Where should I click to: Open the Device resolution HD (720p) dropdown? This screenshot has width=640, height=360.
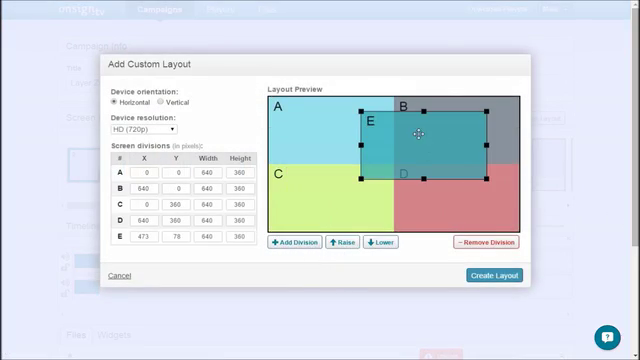(144, 129)
